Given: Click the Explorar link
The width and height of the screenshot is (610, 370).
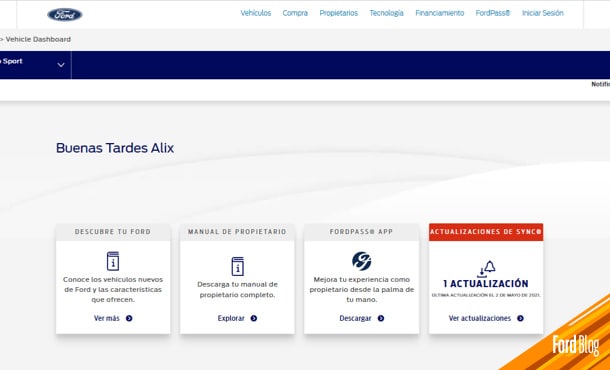Looking at the screenshot, I should 231,318.
